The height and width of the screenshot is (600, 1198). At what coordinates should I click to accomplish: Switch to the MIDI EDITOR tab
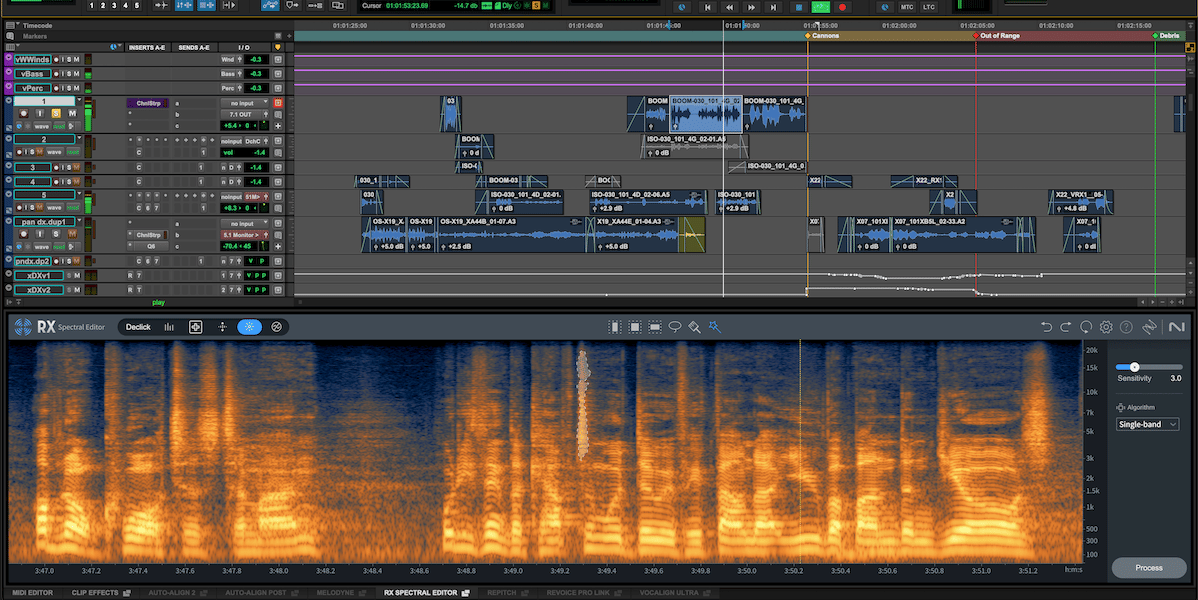click(x=33, y=592)
